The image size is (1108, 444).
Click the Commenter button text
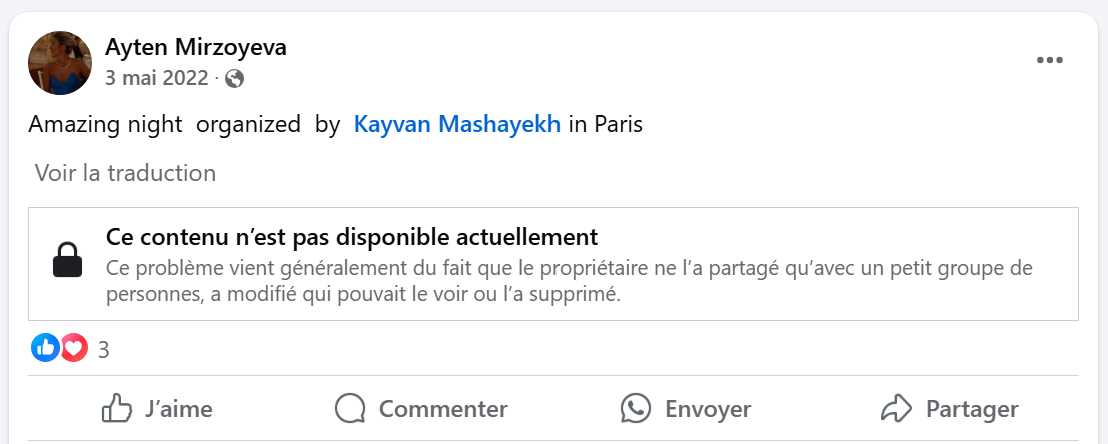click(x=443, y=409)
